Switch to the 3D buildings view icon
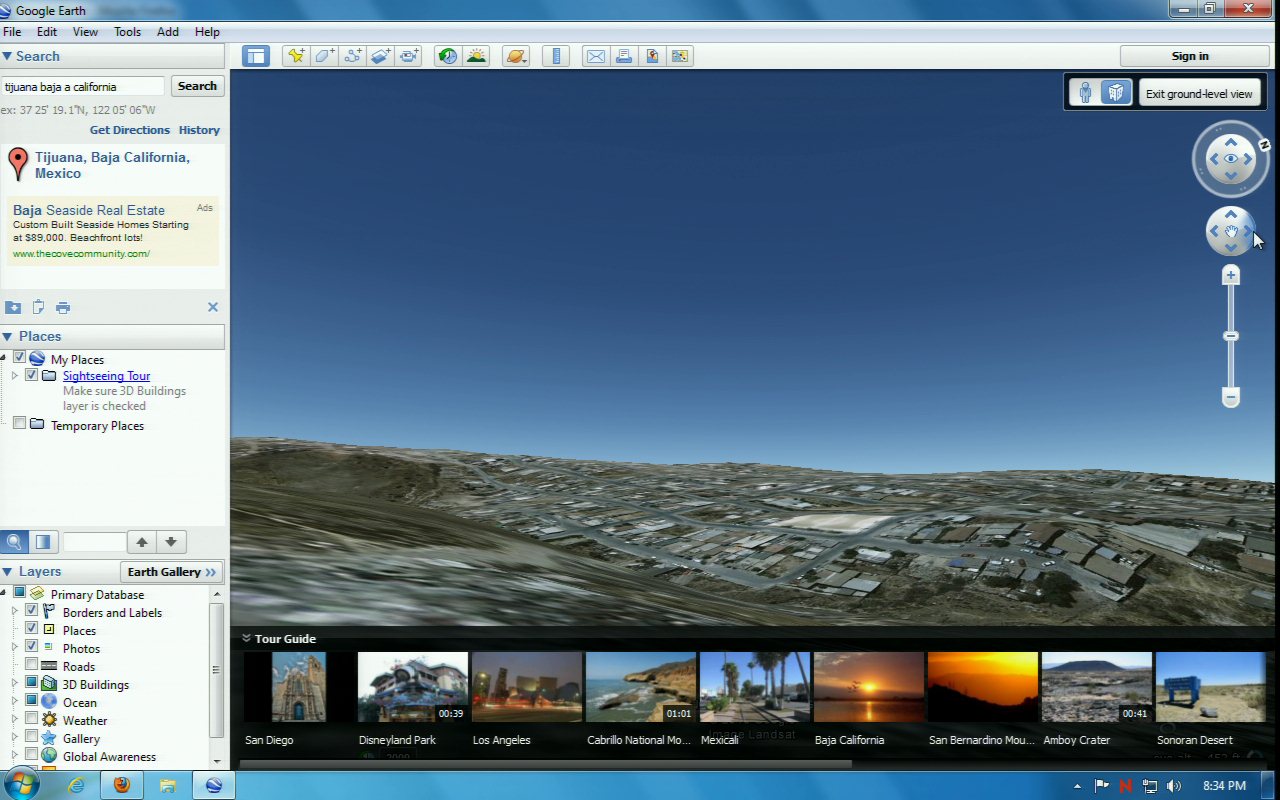 point(1116,93)
